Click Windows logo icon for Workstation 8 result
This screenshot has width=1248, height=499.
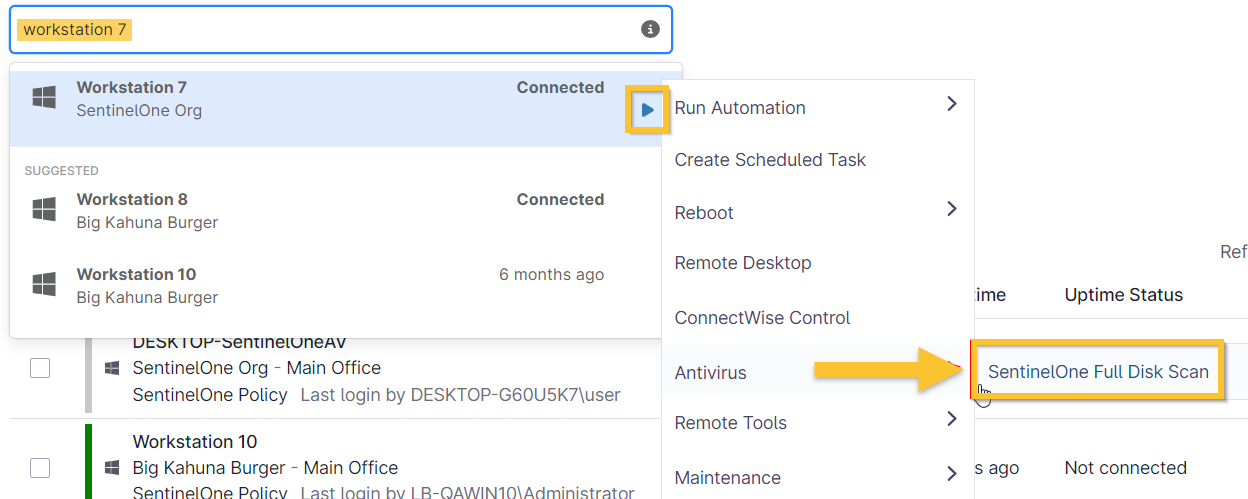click(44, 210)
